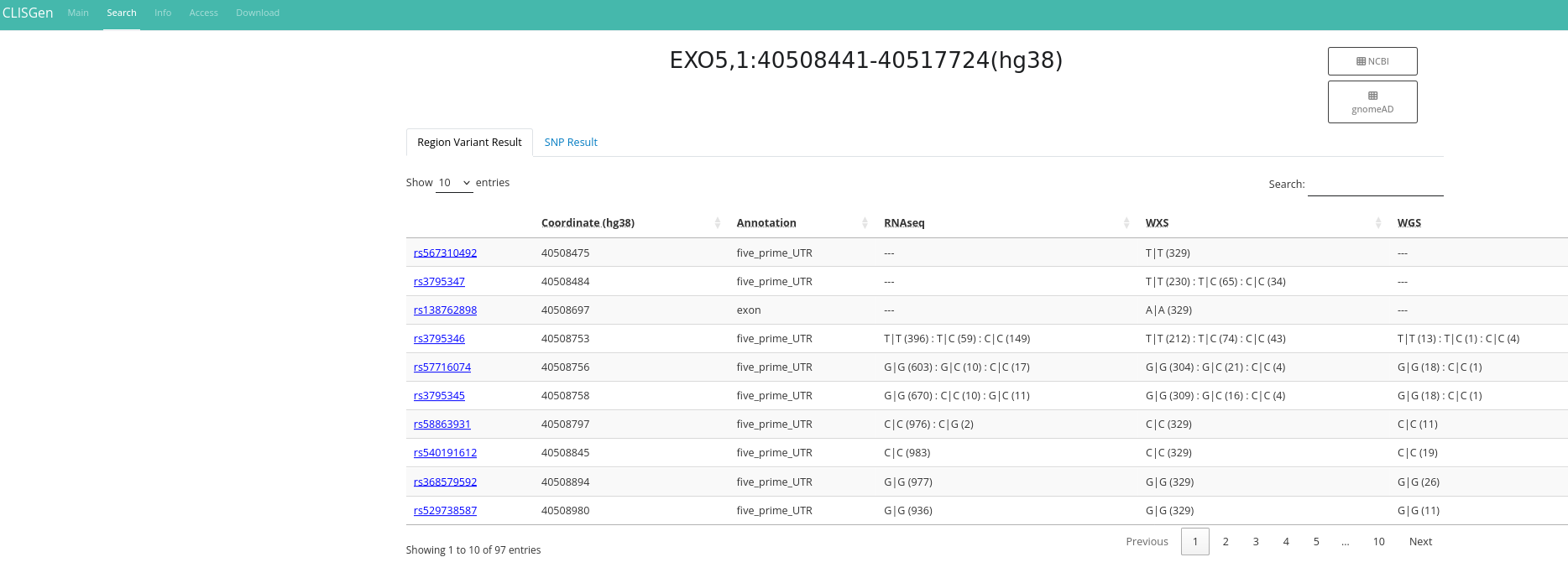Select the Region Variant Result tab

click(469, 143)
